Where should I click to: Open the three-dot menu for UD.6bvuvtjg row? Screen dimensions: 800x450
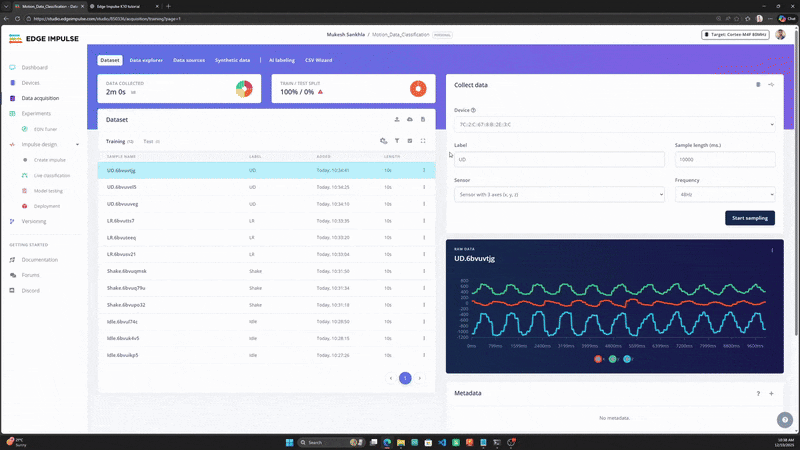pos(424,170)
